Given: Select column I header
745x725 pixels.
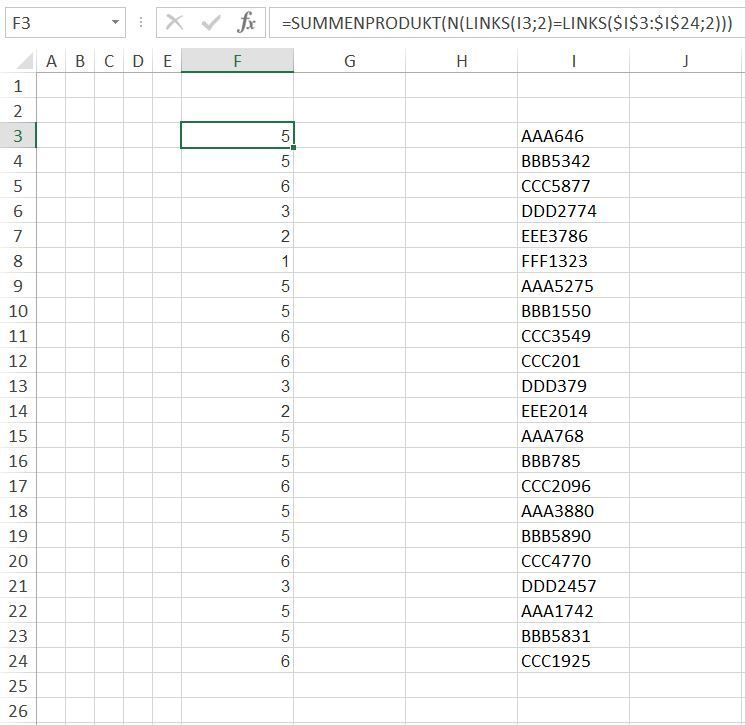Looking at the screenshot, I should click(x=573, y=61).
